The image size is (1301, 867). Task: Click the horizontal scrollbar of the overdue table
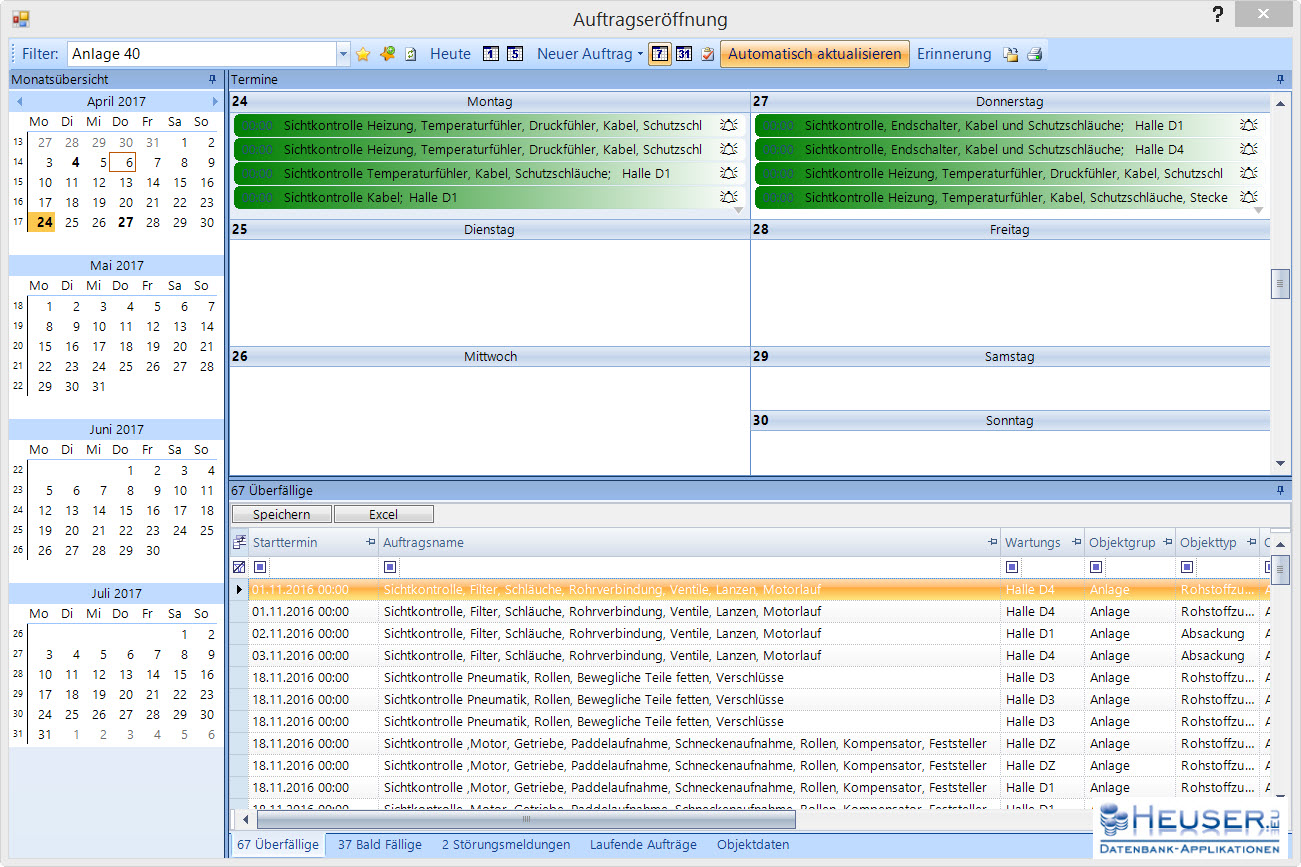click(526, 819)
